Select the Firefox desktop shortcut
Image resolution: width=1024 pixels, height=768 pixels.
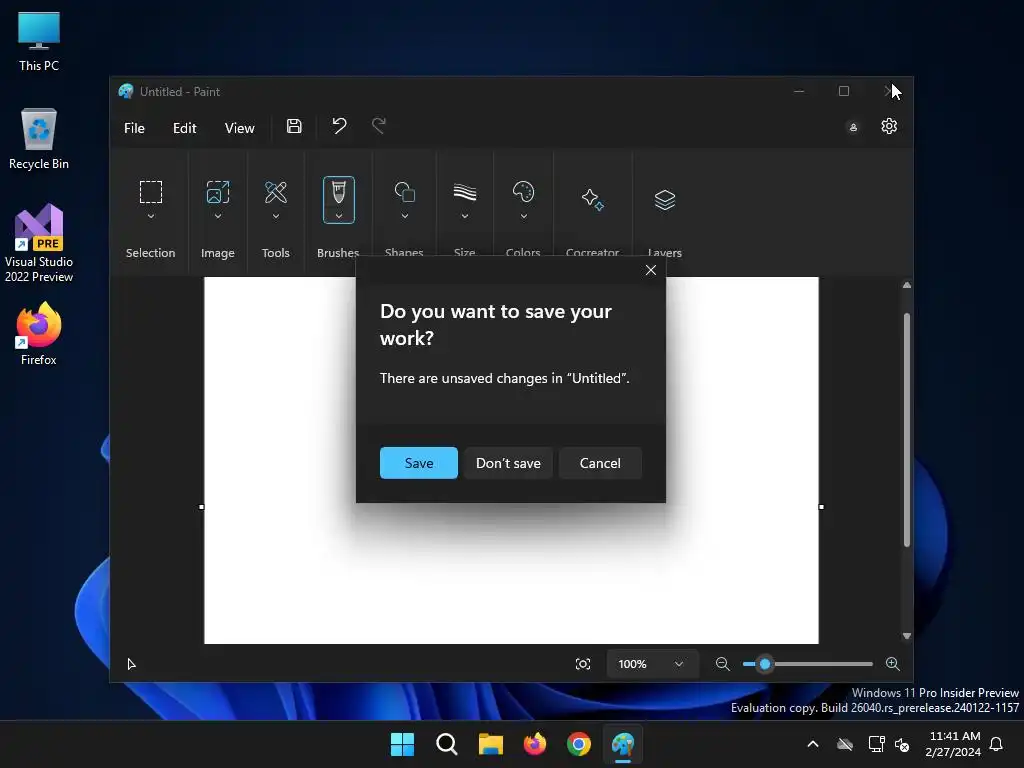(x=39, y=334)
